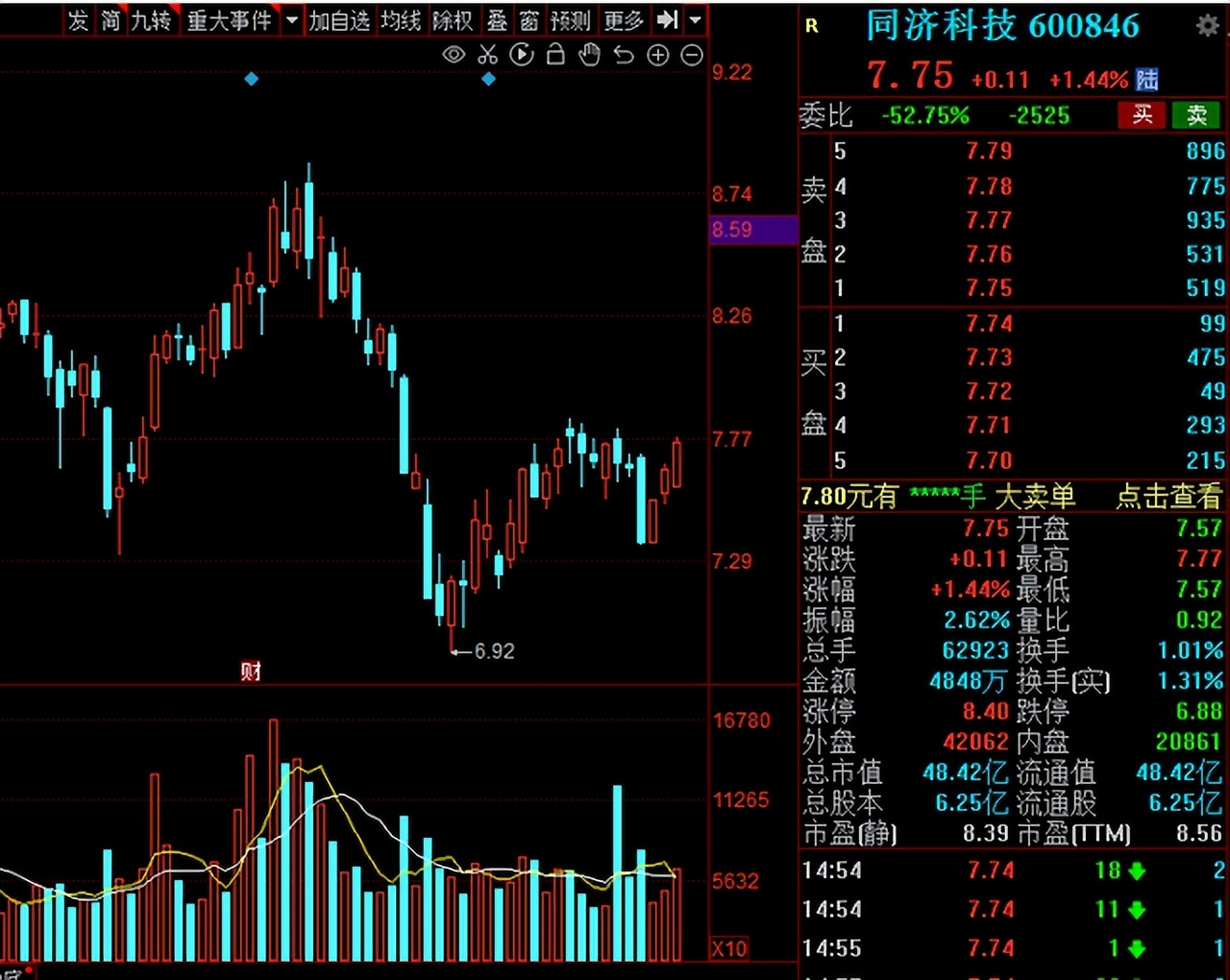Click the 跌停 value 6.88

tap(1199, 712)
